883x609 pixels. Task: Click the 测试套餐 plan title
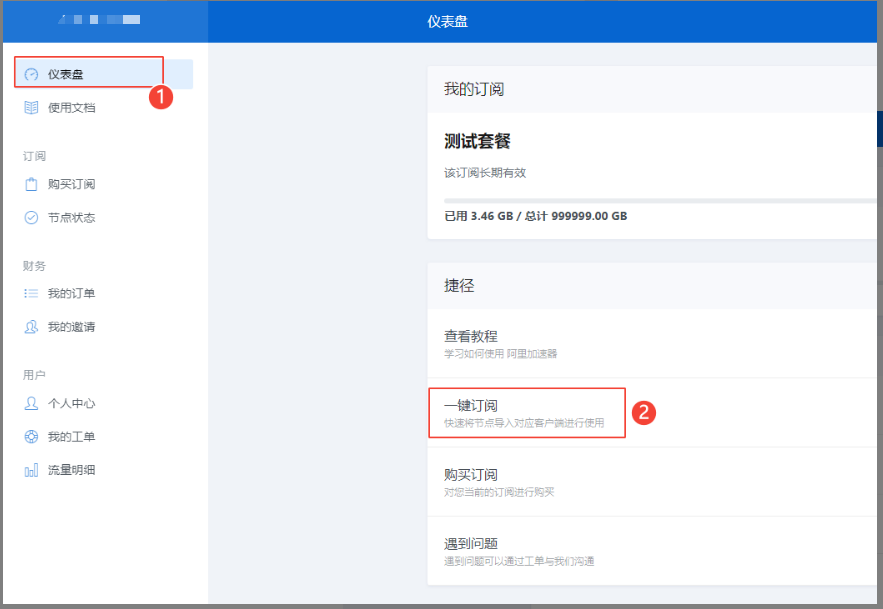tap(478, 141)
